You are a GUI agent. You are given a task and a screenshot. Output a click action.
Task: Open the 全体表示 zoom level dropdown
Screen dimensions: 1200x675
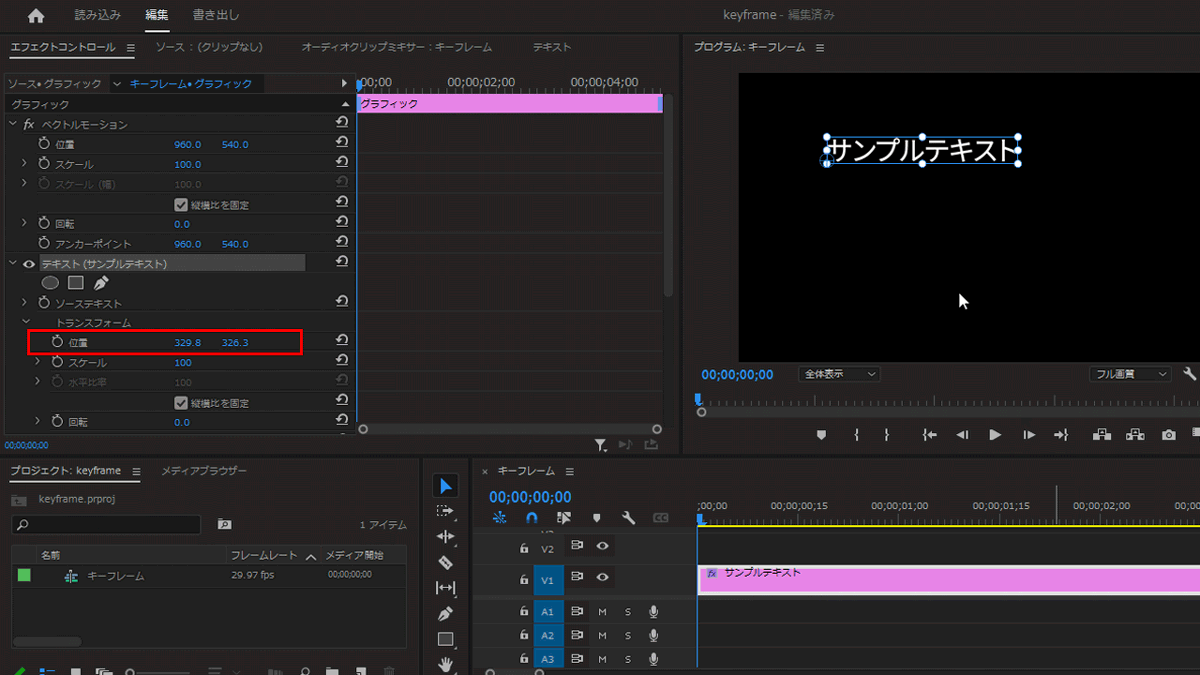839,374
